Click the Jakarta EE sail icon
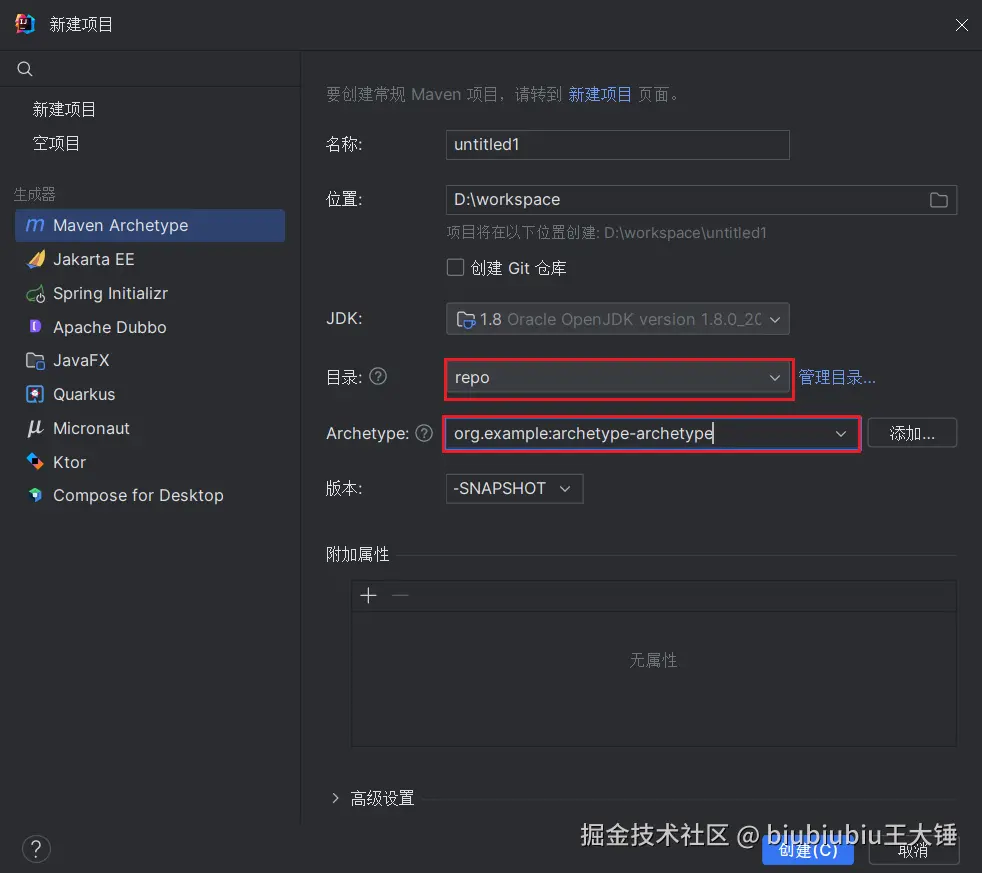Viewport: 982px width, 873px height. pos(36,259)
